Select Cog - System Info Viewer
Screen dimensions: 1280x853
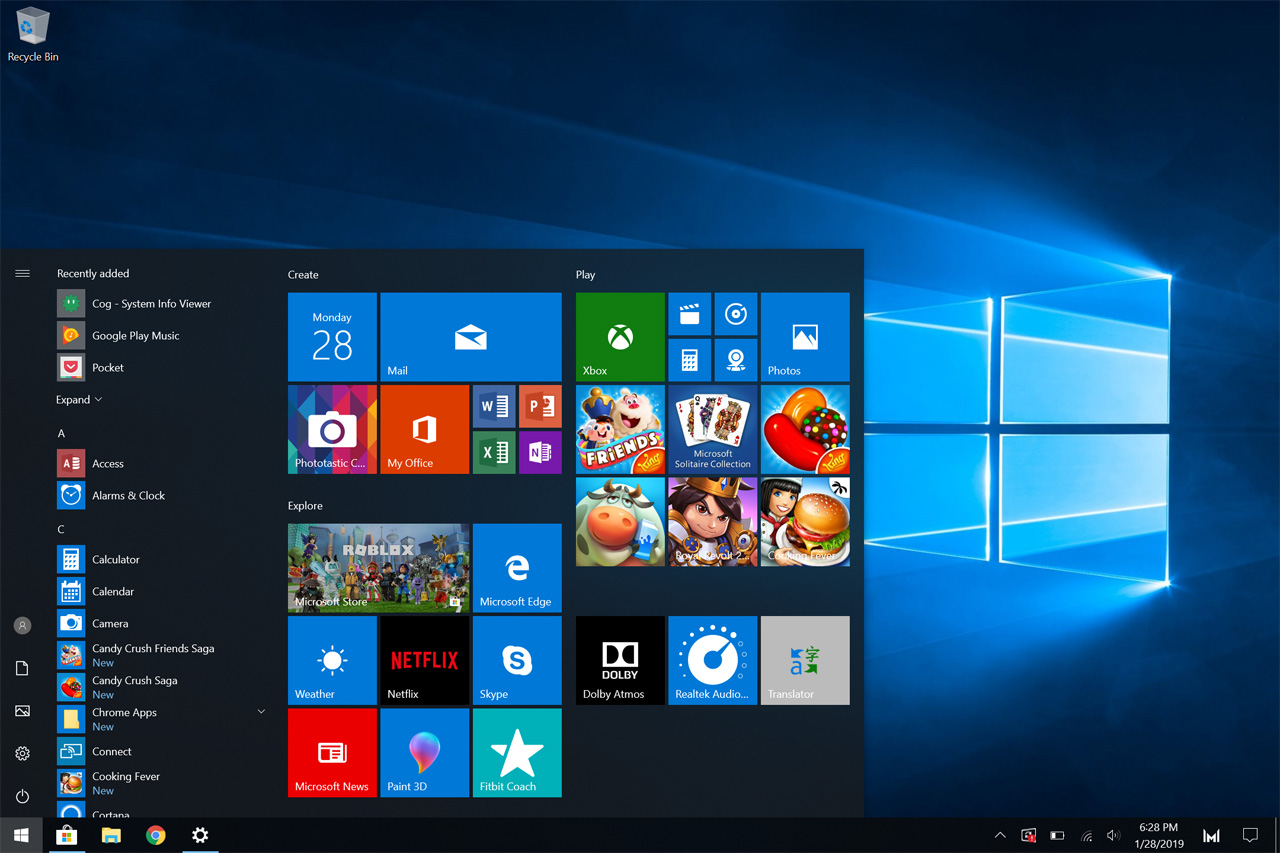tap(151, 303)
